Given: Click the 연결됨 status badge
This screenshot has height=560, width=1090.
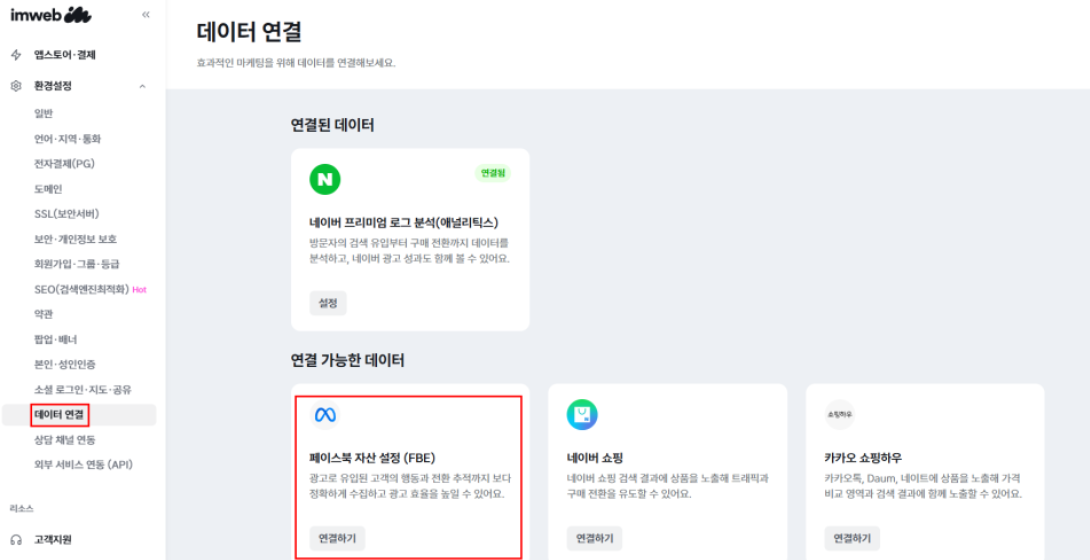Looking at the screenshot, I should coord(493,173).
